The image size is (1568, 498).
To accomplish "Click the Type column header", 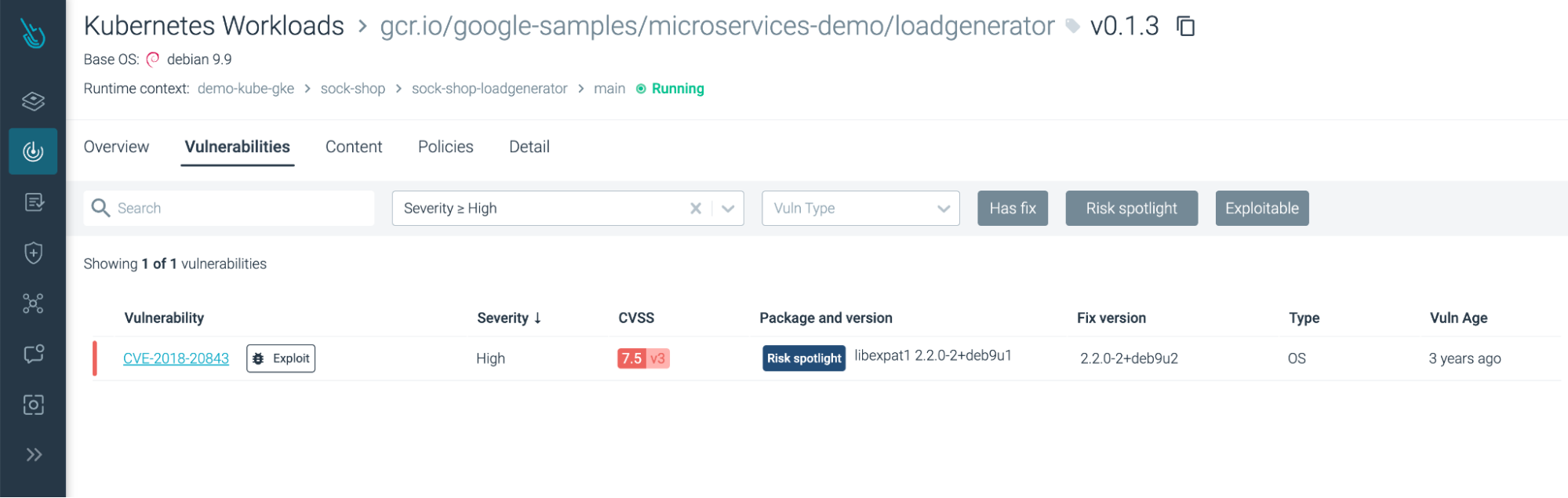I will (1304, 318).
